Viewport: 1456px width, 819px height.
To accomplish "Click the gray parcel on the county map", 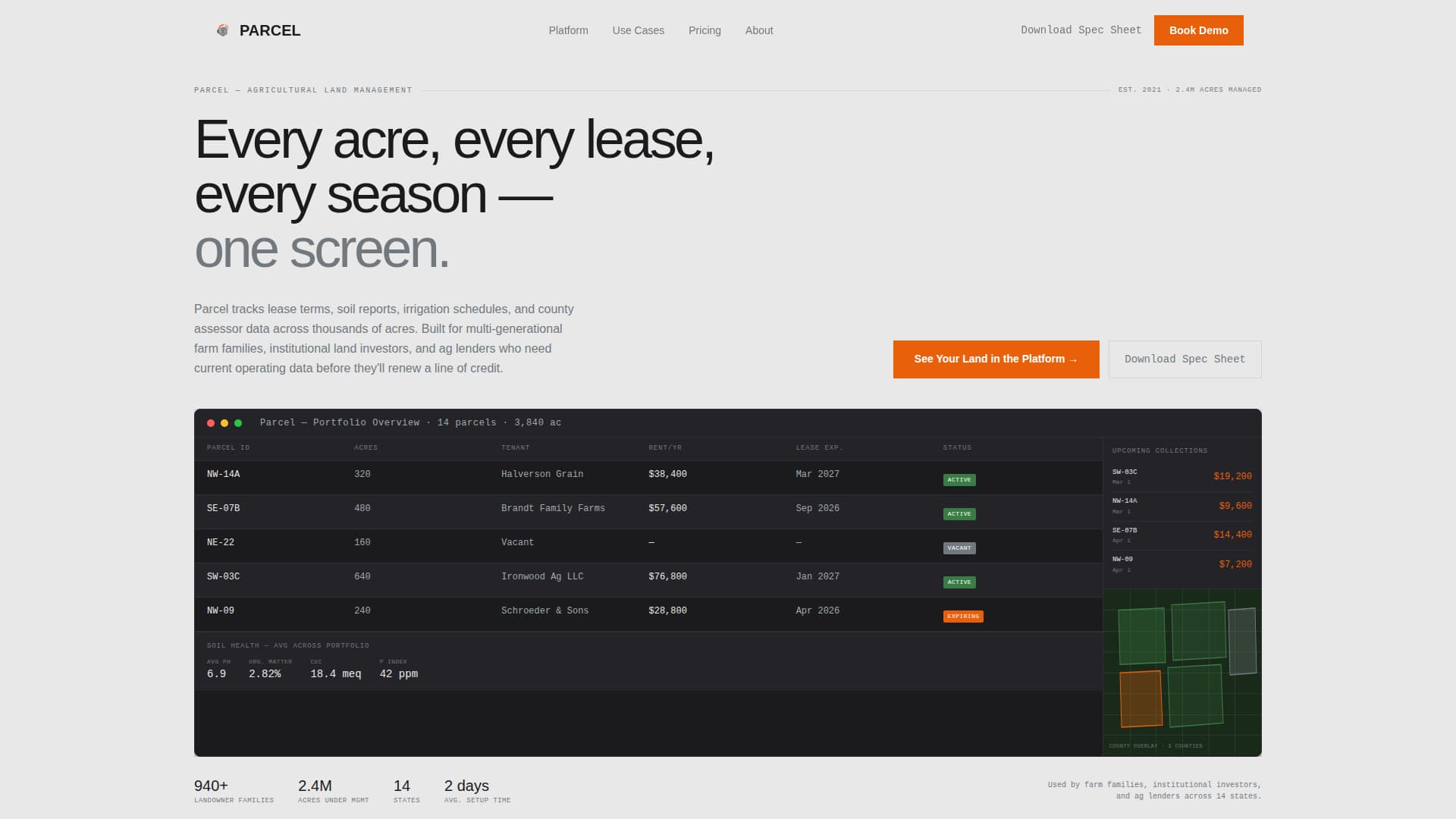I will click(1242, 642).
